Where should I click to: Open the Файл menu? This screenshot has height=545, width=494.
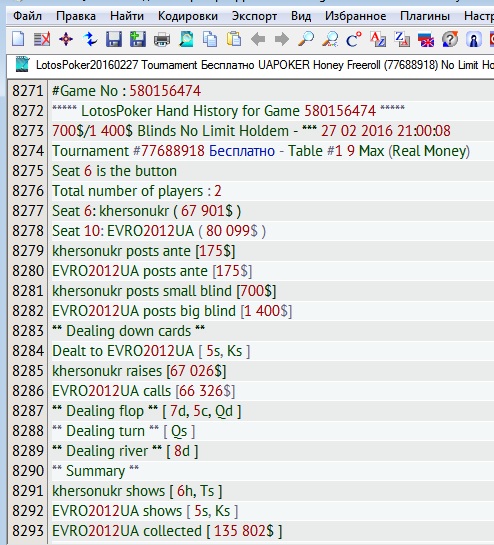27,16
